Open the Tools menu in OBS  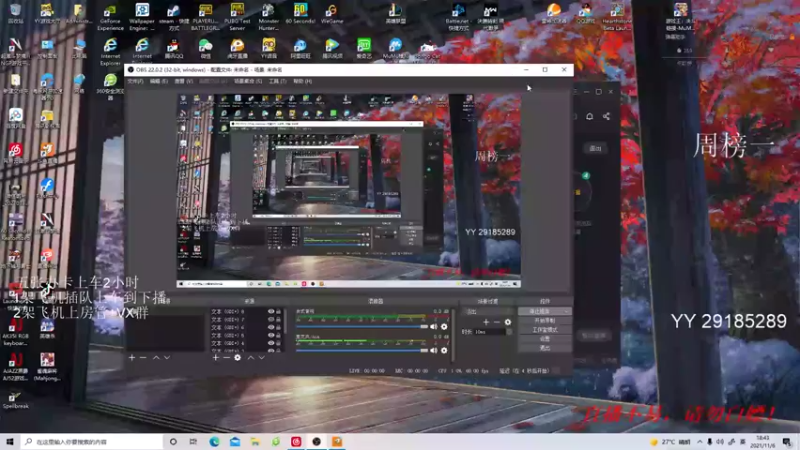(x=278, y=81)
